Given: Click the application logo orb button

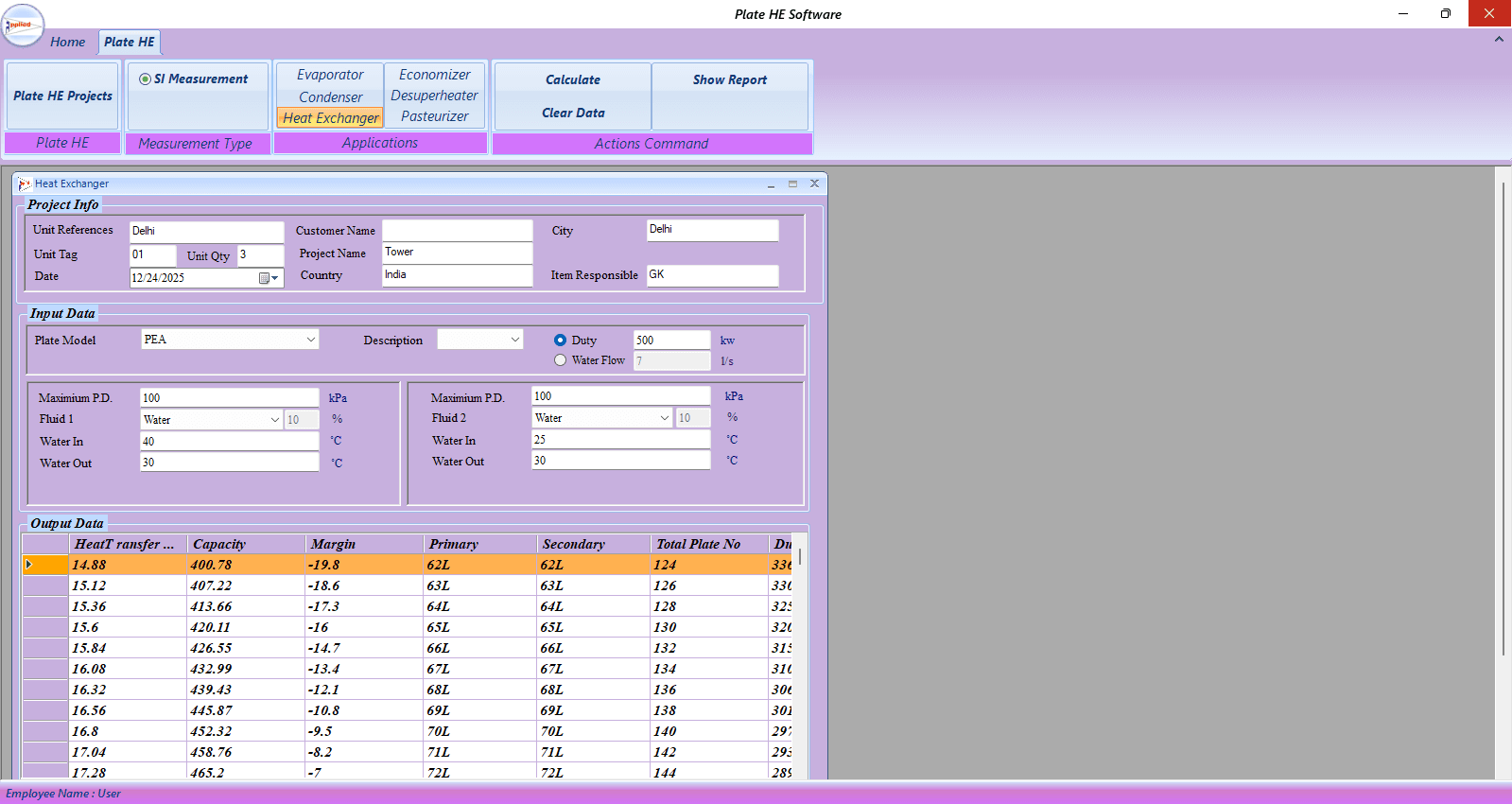Looking at the screenshot, I should [x=23, y=26].
